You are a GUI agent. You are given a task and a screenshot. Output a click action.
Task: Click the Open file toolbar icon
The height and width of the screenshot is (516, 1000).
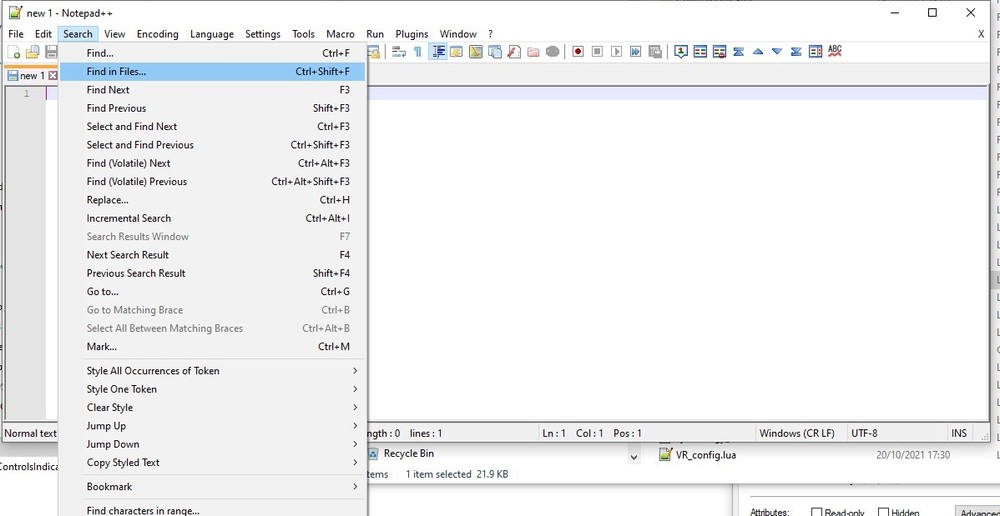click(32, 52)
